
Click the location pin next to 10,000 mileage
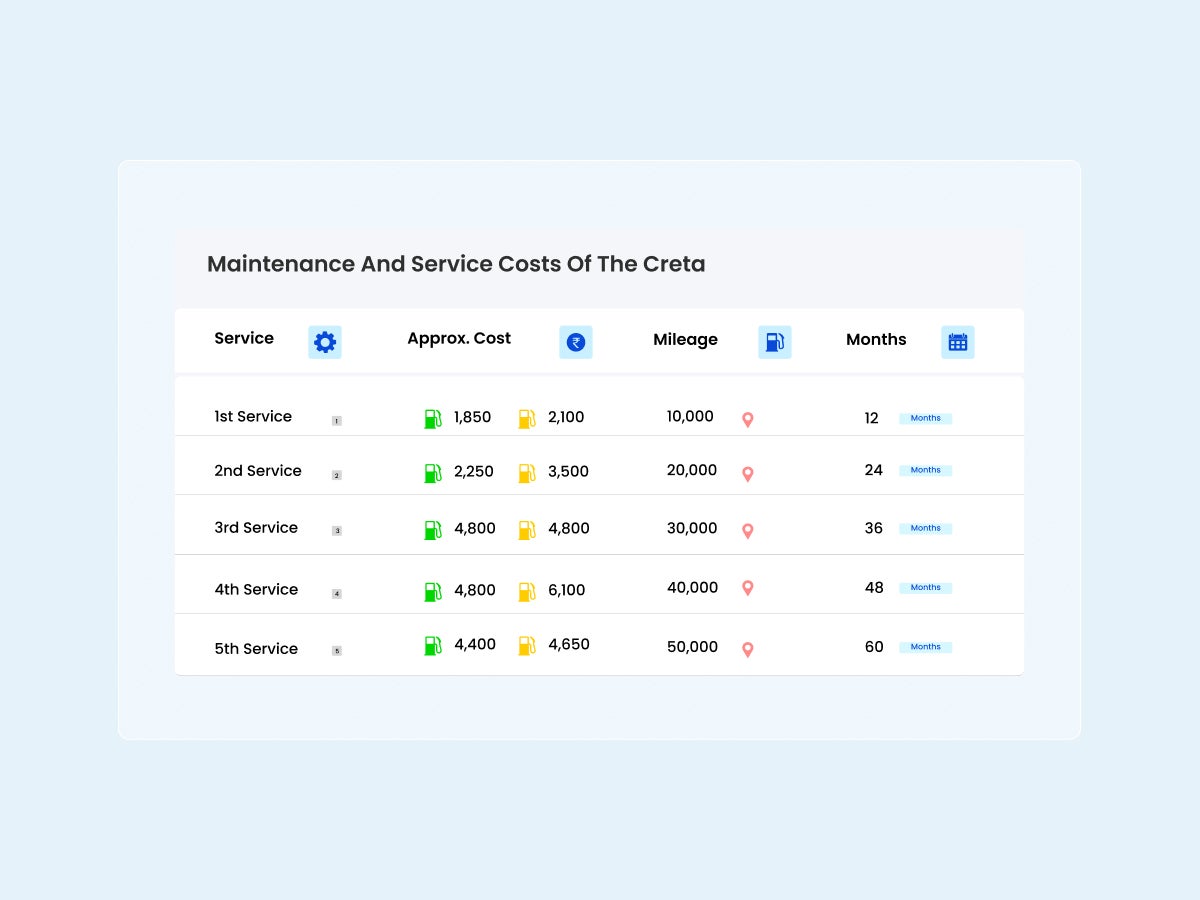click(747, 420)
